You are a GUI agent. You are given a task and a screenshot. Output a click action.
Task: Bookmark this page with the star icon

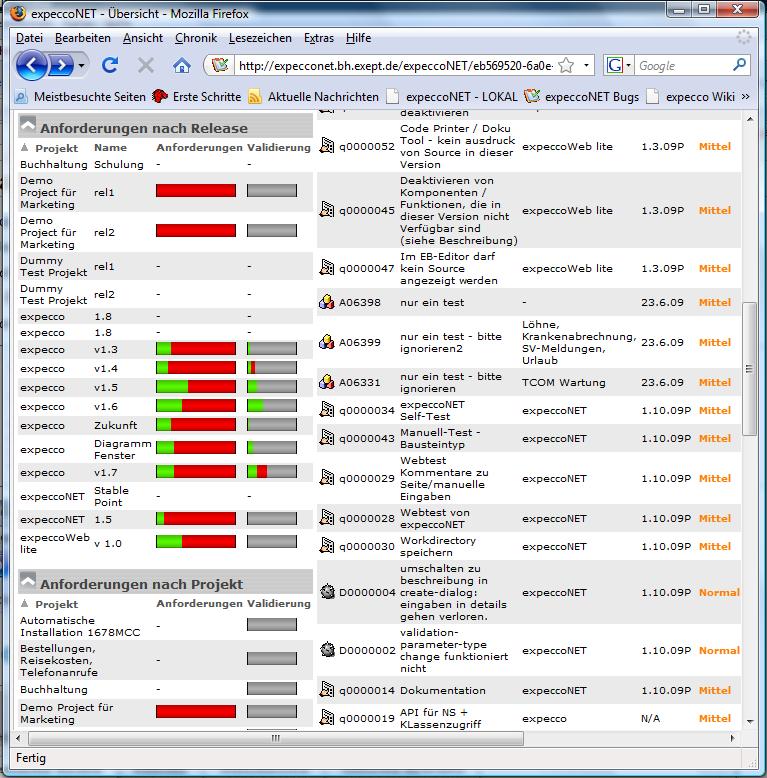(566, 65)
